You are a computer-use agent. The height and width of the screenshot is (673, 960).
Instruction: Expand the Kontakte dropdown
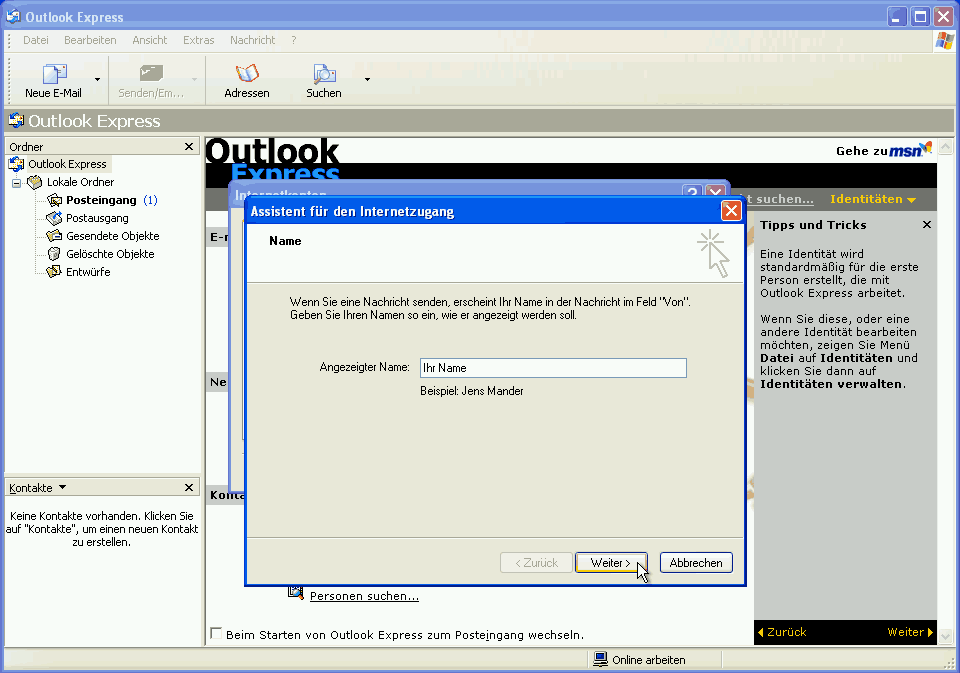[x=60, y=487]
